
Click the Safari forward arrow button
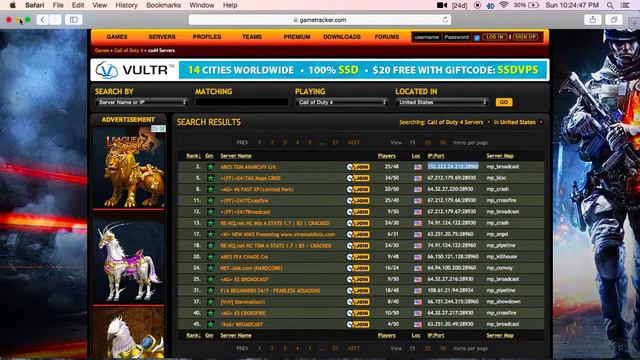click(56, 20)
